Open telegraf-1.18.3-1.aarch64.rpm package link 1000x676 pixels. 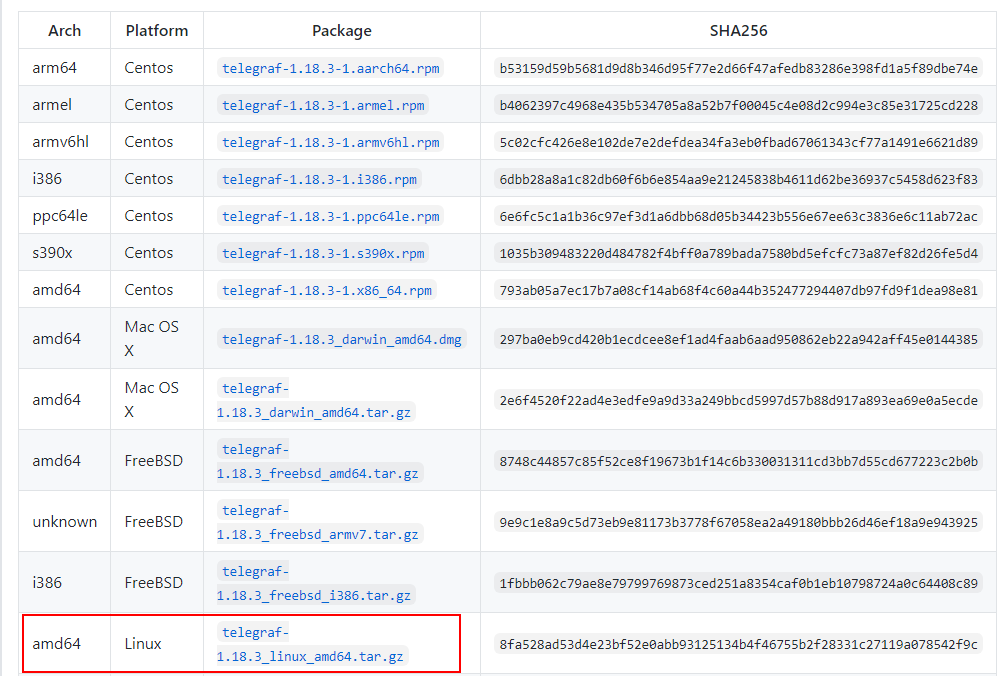(330, 68)
